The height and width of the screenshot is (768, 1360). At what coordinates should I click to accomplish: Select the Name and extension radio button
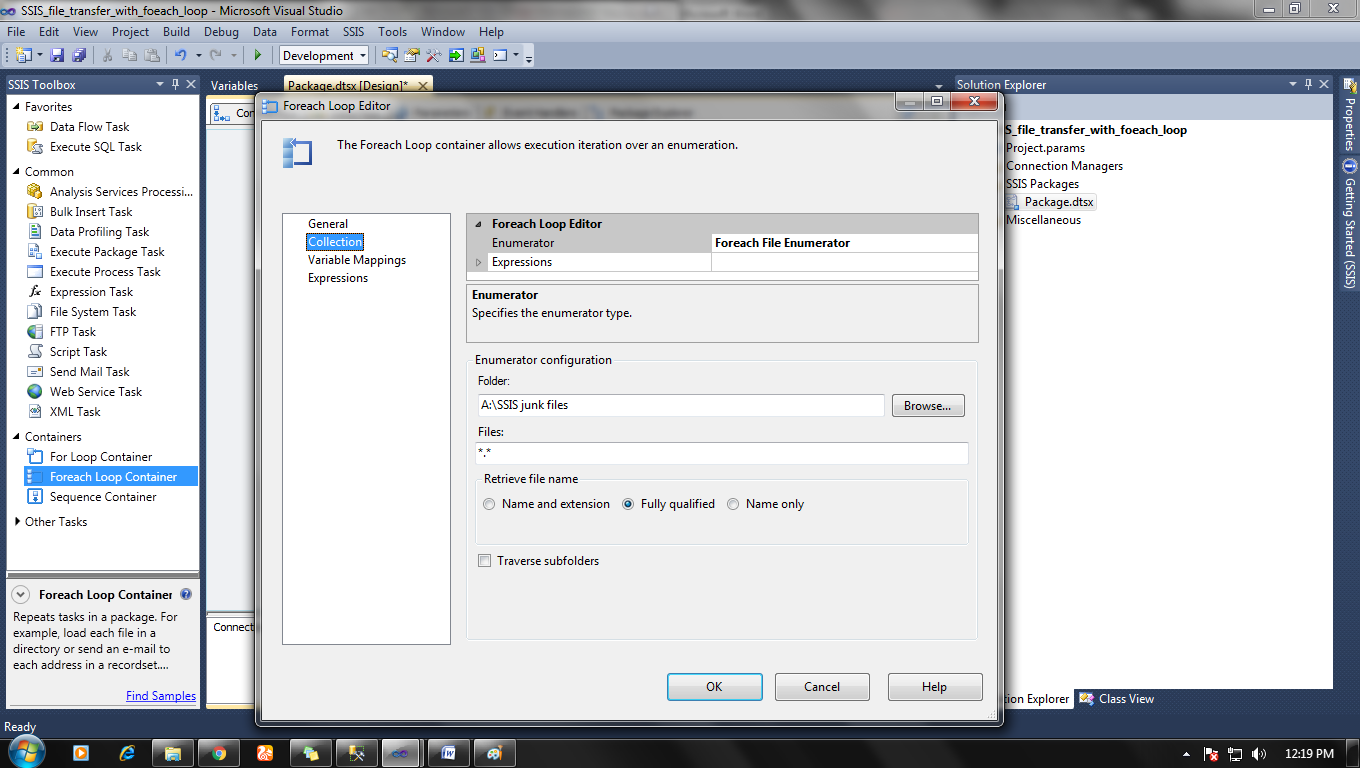pos(489,504)
